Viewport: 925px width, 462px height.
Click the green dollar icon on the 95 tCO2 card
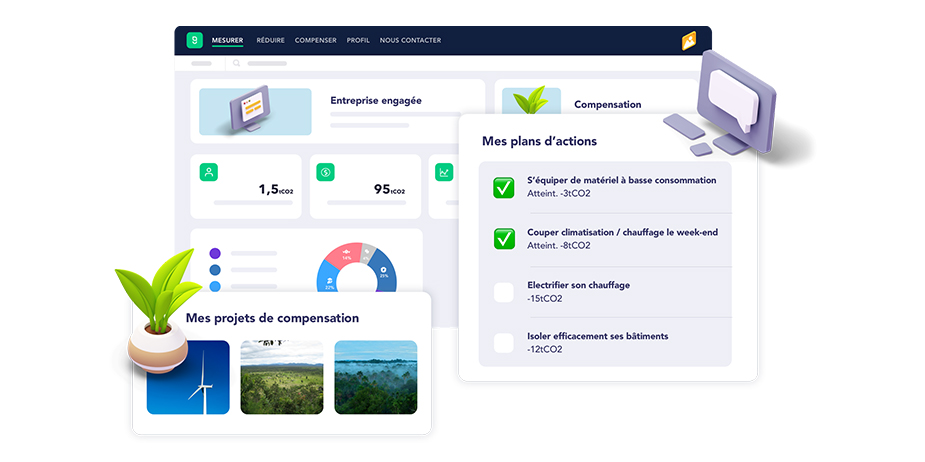click(x=325, y=172)
